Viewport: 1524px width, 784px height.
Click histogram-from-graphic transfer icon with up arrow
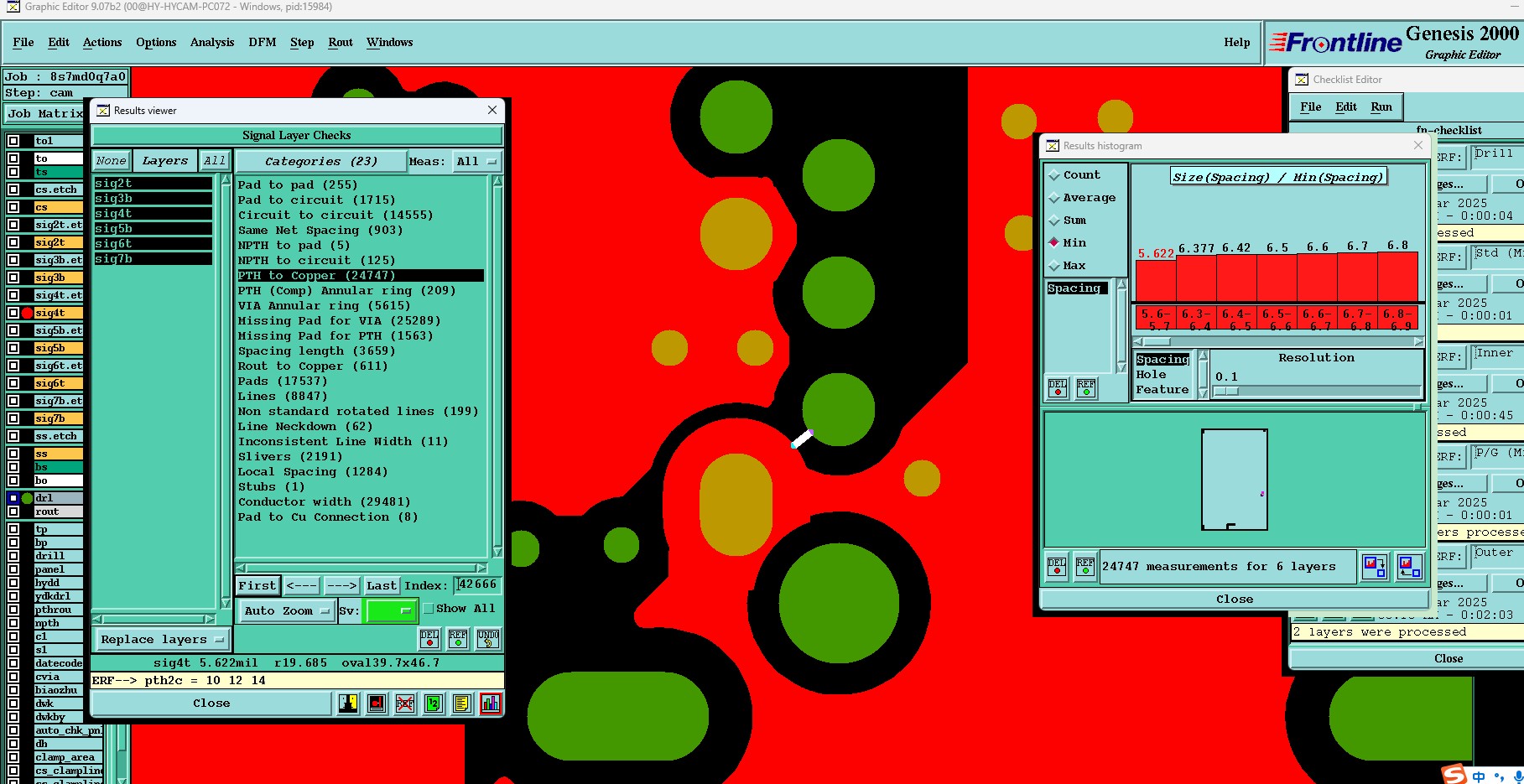1410,567
